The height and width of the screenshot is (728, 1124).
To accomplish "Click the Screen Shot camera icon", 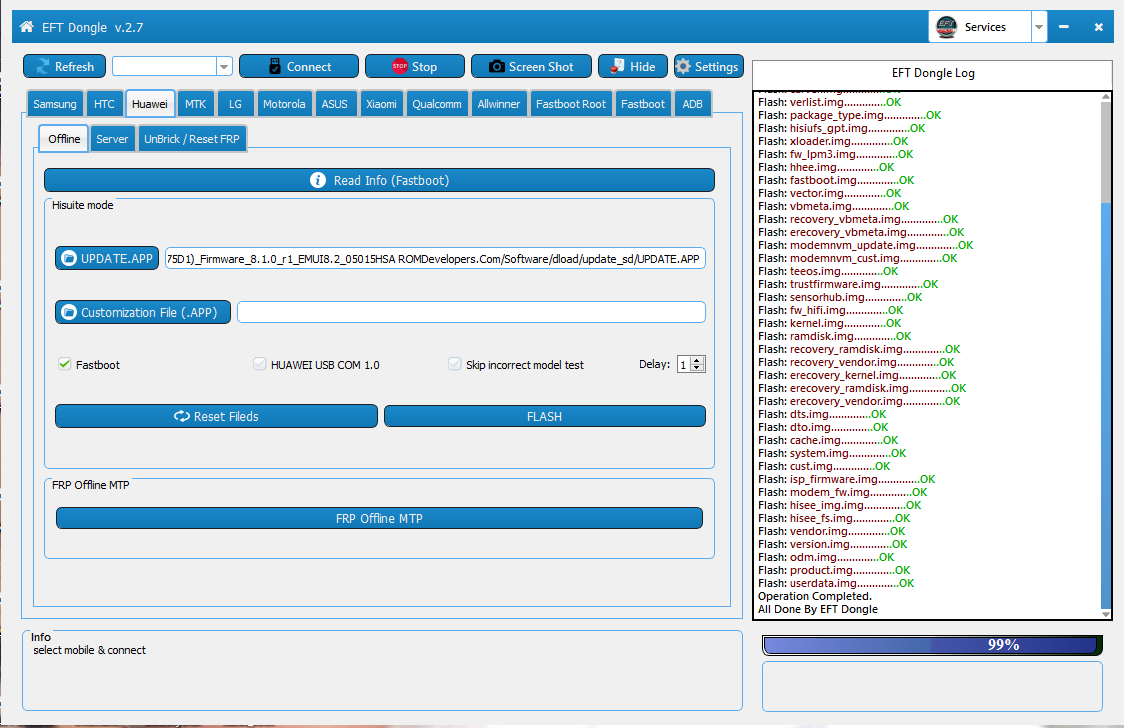I will [496, 67].
